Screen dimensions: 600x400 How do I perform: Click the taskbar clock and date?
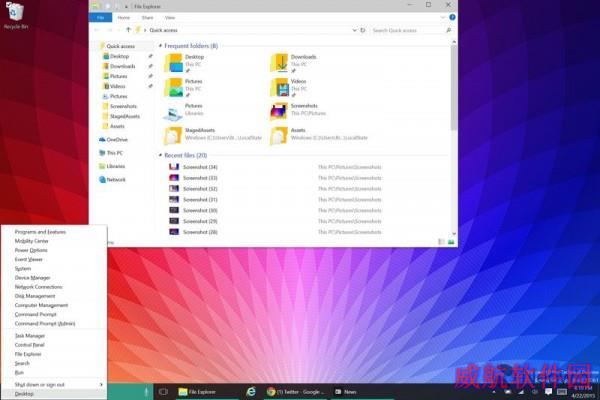click(582, 392)
